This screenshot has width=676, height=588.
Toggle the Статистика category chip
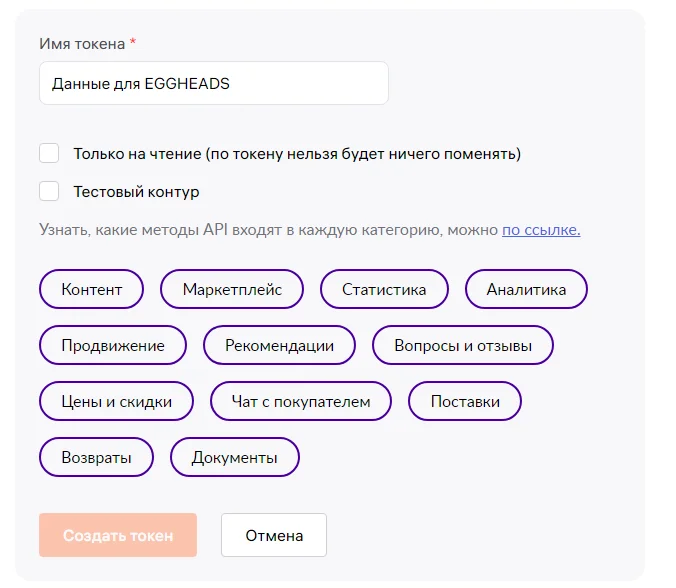tap(384, 289)
